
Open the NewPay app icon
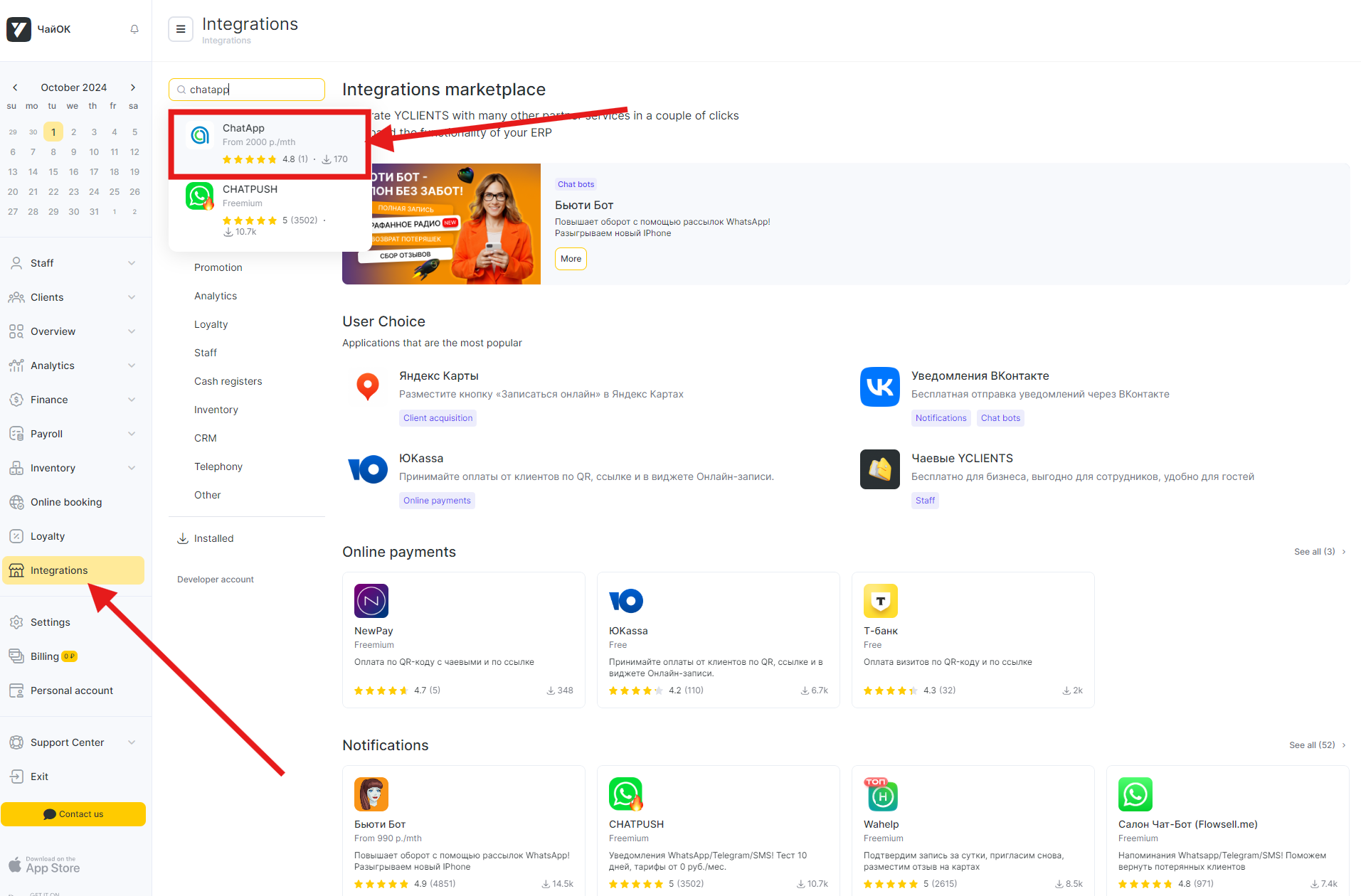tap(371, 601)
